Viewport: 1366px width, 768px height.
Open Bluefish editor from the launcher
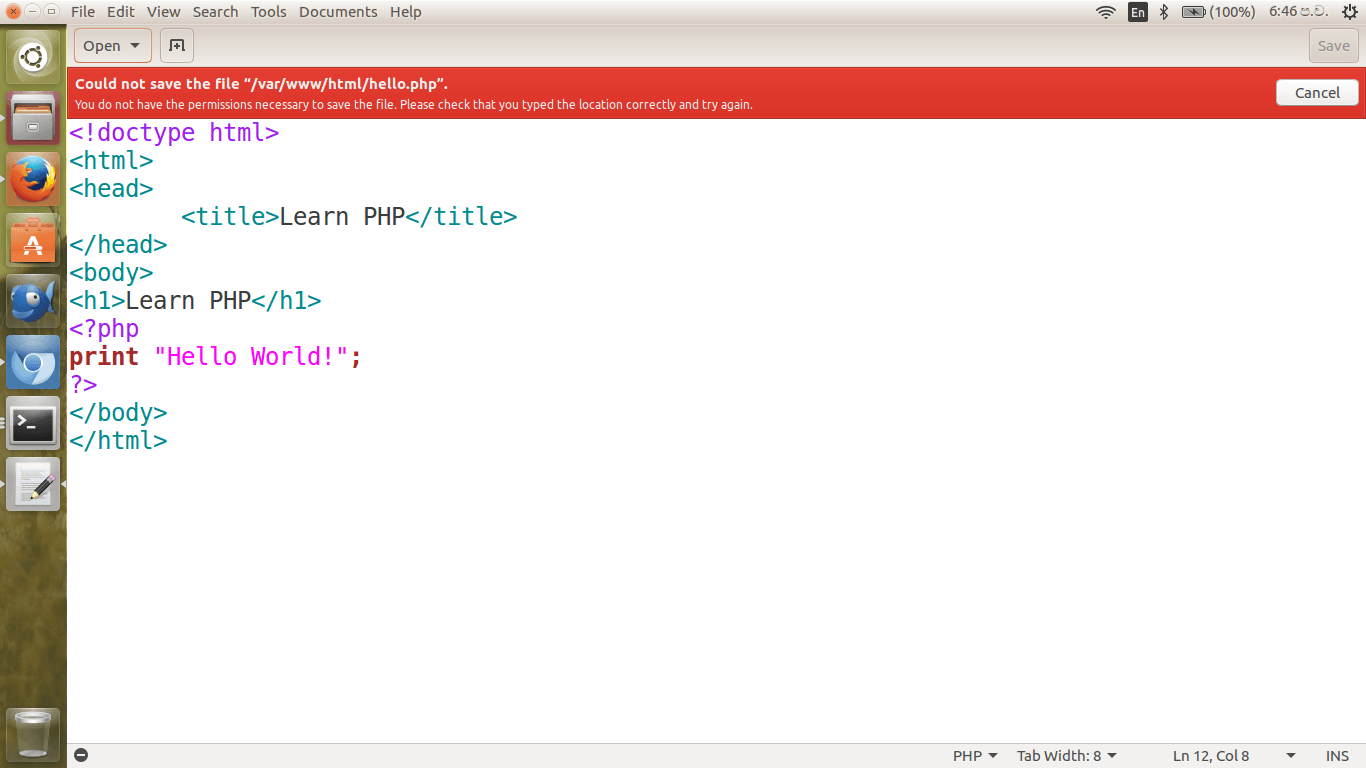pos(33,302)
